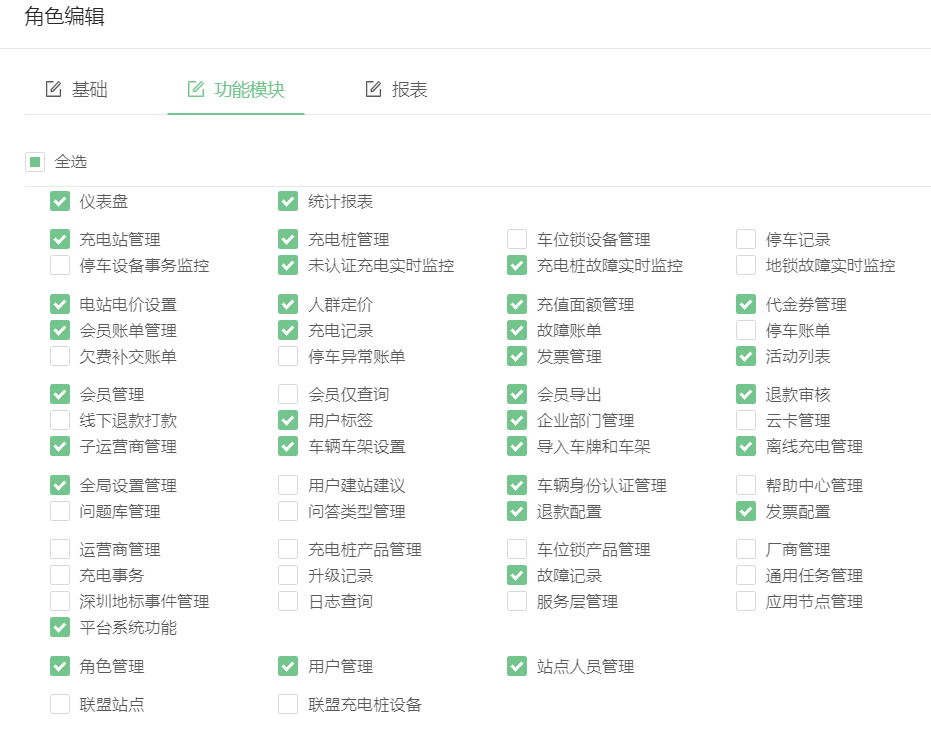This screenshot has width=931, height=750.
Task: Enable 帮助中心管理 checkbox
Action: [746, 485]
